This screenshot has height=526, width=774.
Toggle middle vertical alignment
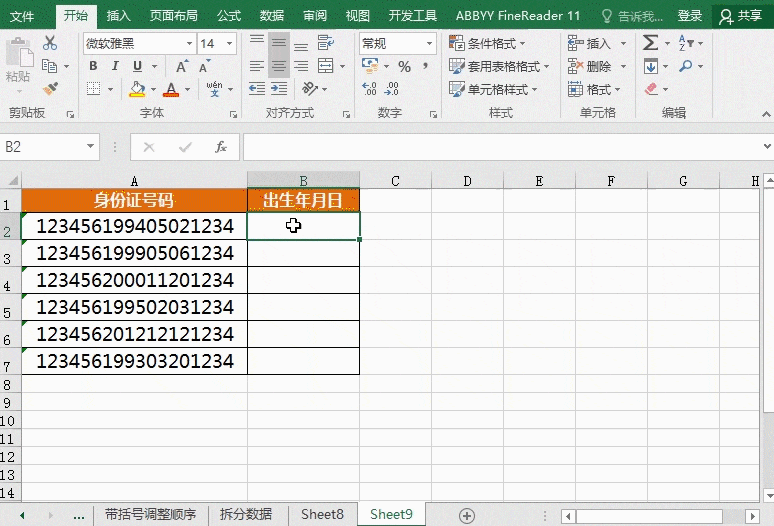[279, 43]
